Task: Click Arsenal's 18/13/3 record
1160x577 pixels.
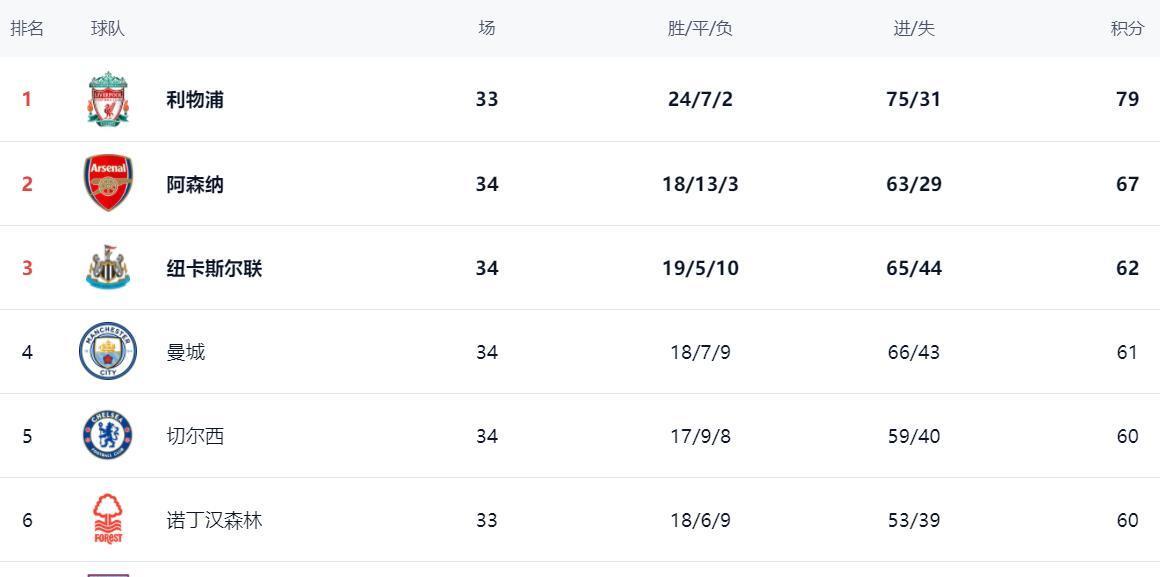Action: click(x=700, y=184)
